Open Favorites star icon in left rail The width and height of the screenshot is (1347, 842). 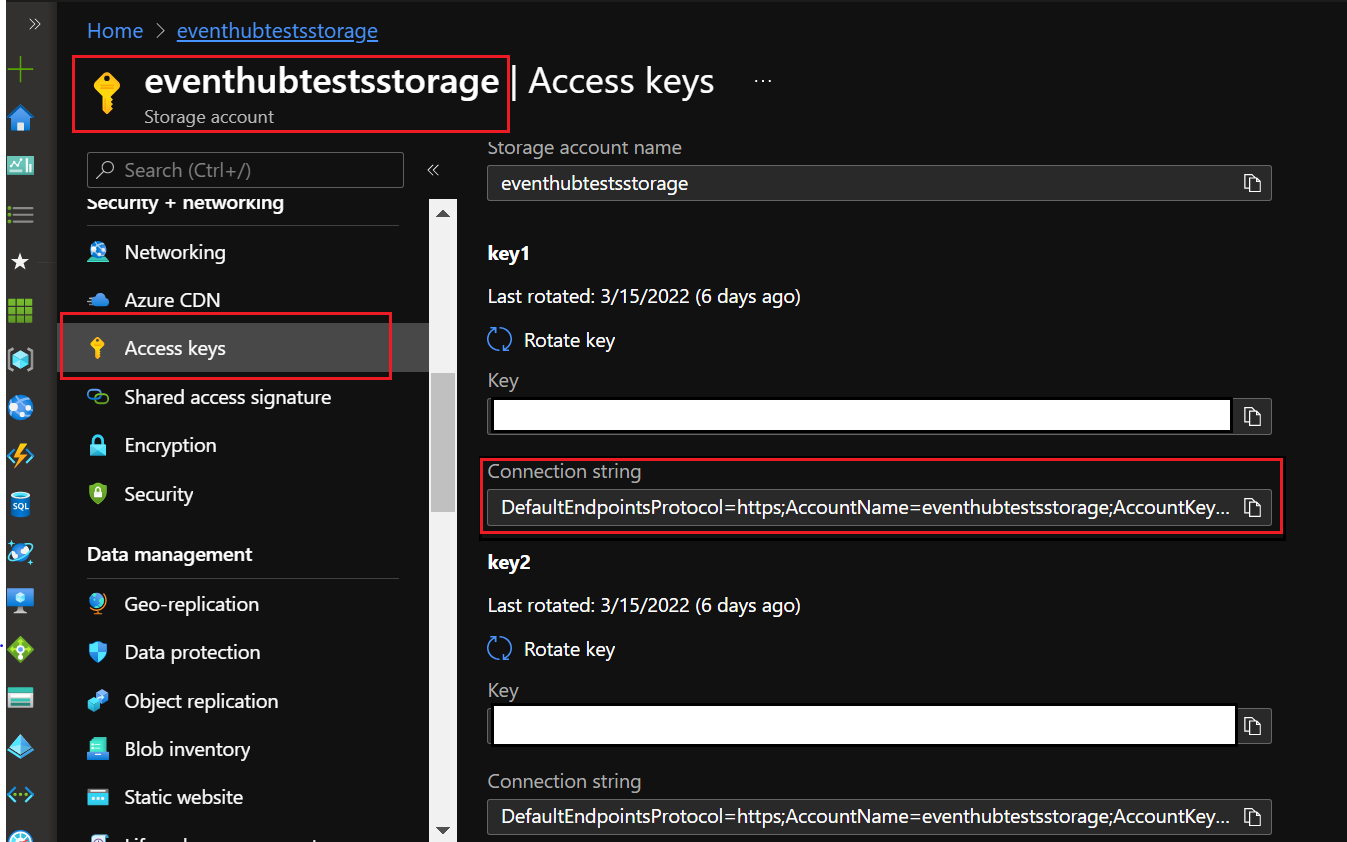tap(20, 262)
